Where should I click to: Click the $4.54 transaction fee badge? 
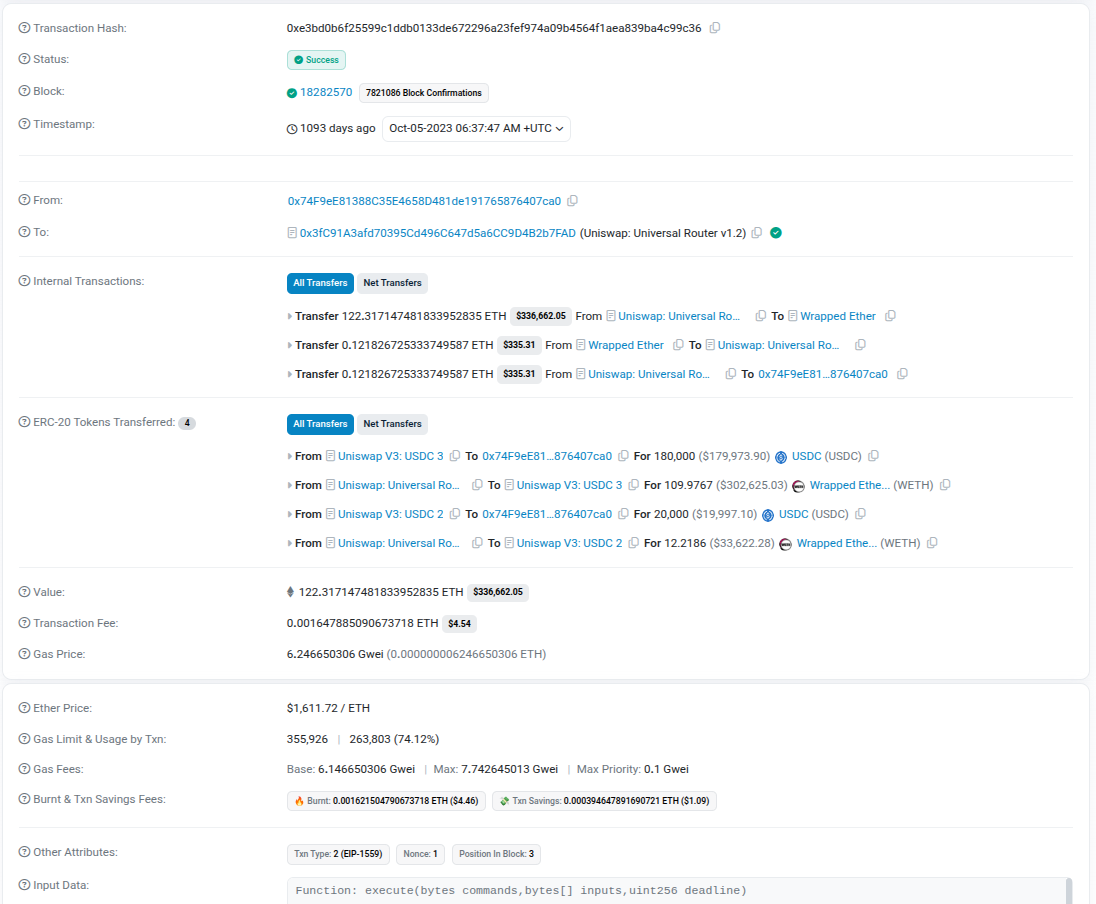pos(459,624)
